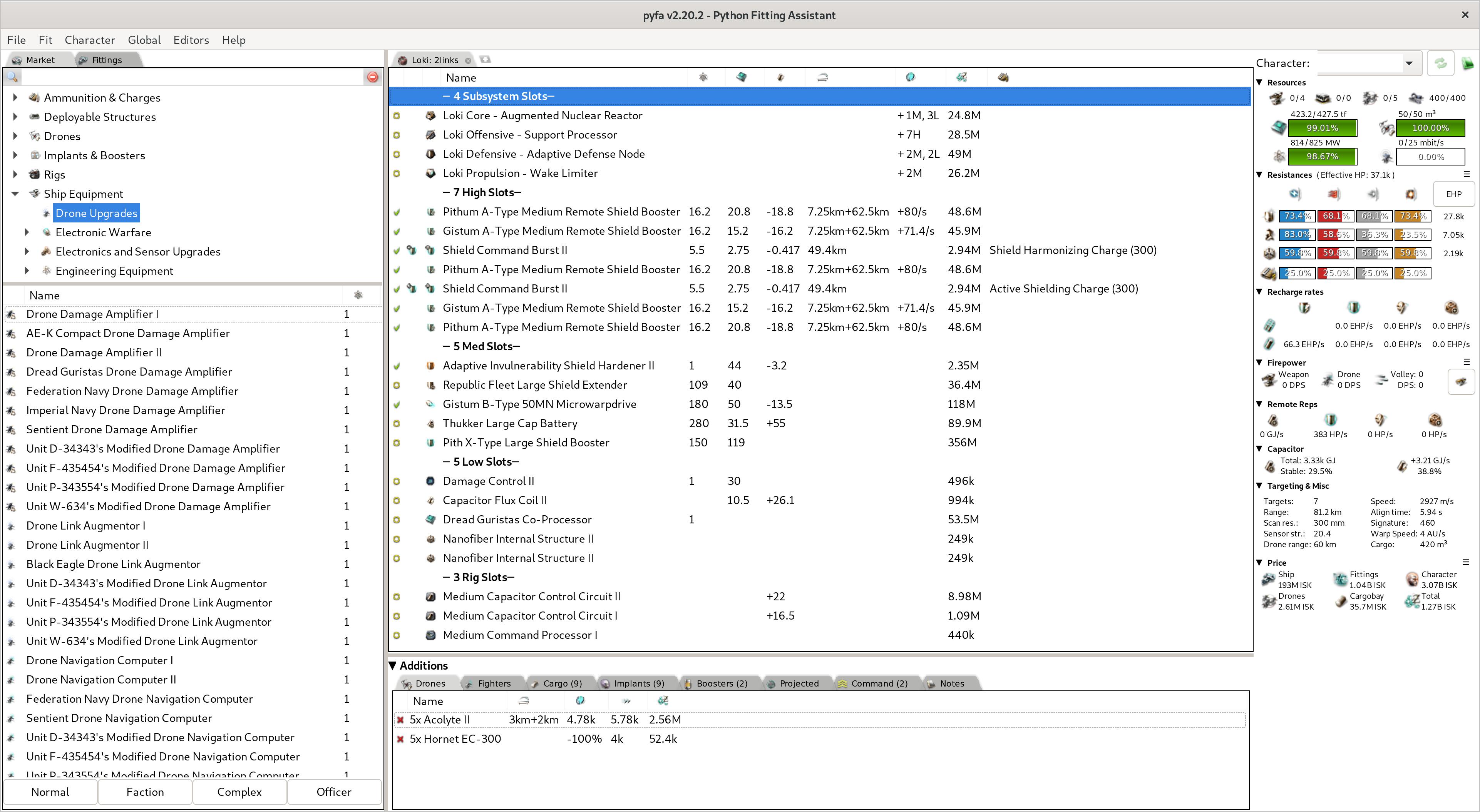Click the Faction filter button
The image size is (1480, 812).
click(145, 792)
